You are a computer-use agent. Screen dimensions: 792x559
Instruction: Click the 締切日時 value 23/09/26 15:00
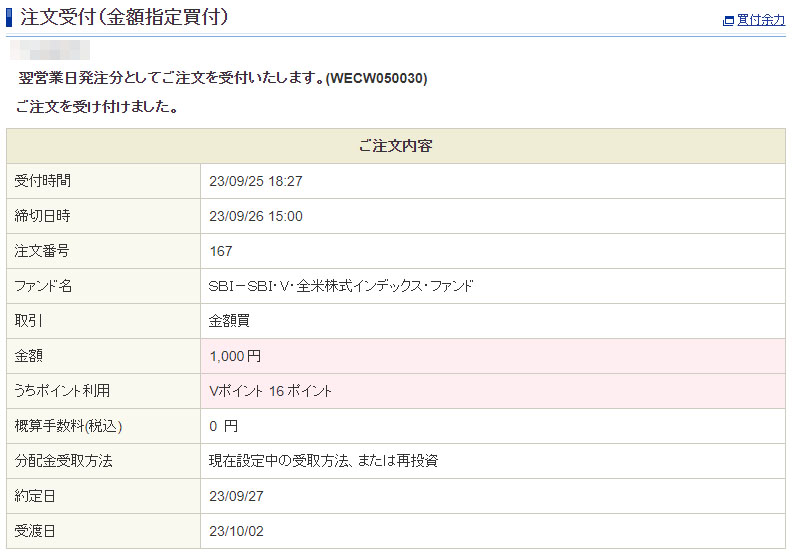tap(256, 216)
